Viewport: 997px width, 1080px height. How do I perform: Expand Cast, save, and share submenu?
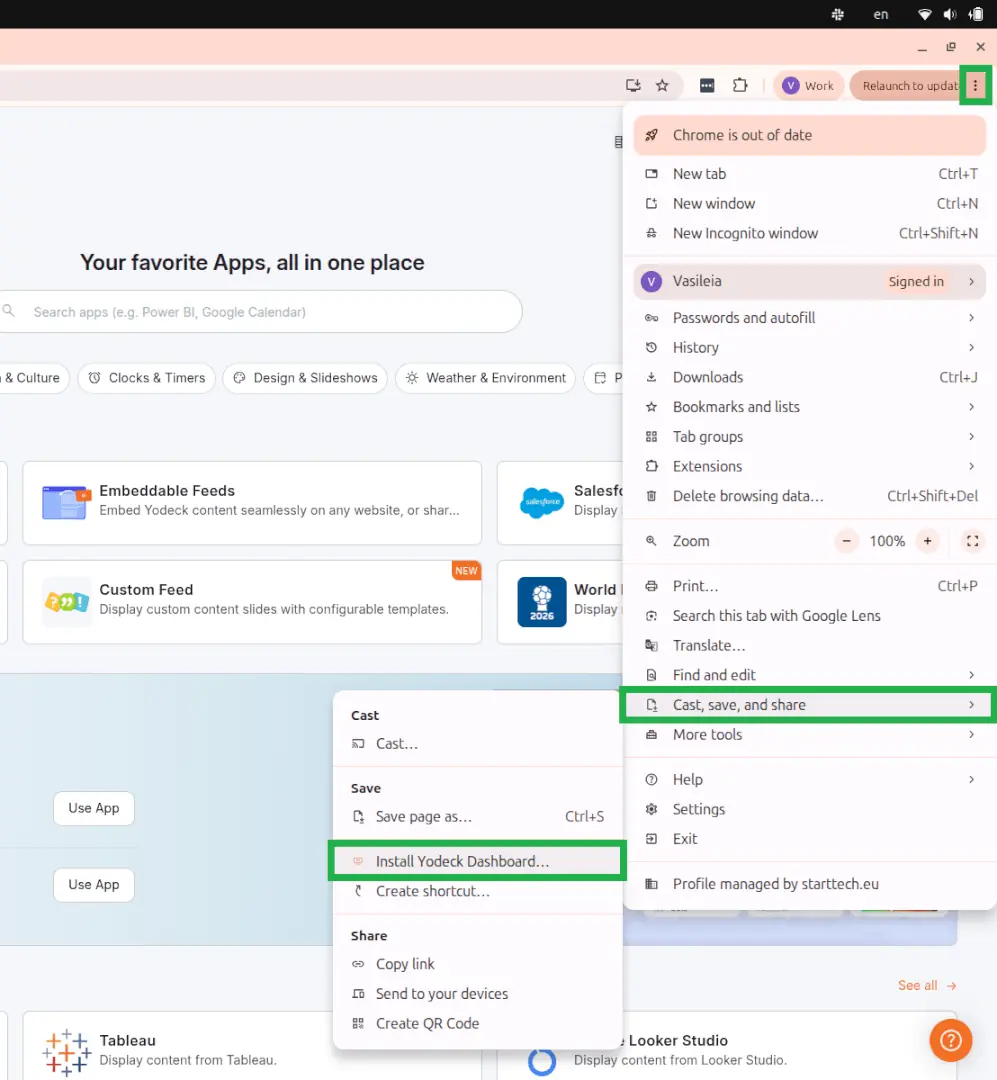(809, 705)
